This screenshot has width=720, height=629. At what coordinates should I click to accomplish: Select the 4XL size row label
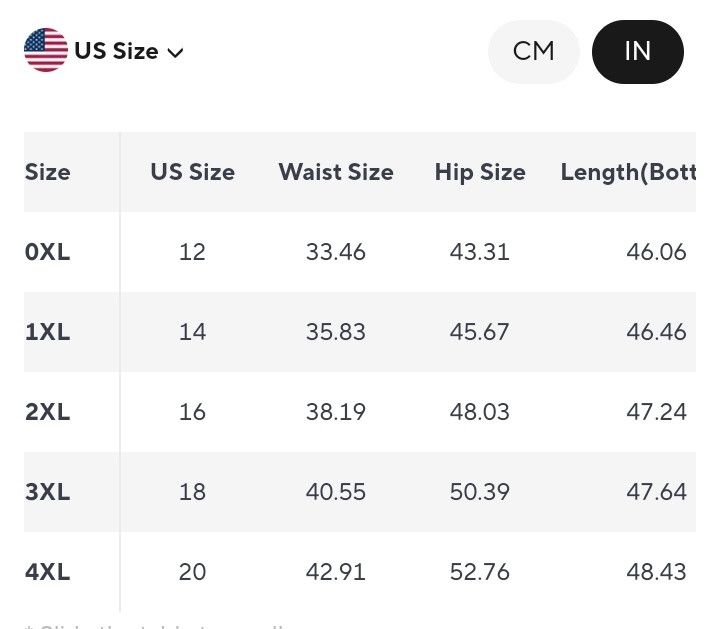tap(48, 572)
